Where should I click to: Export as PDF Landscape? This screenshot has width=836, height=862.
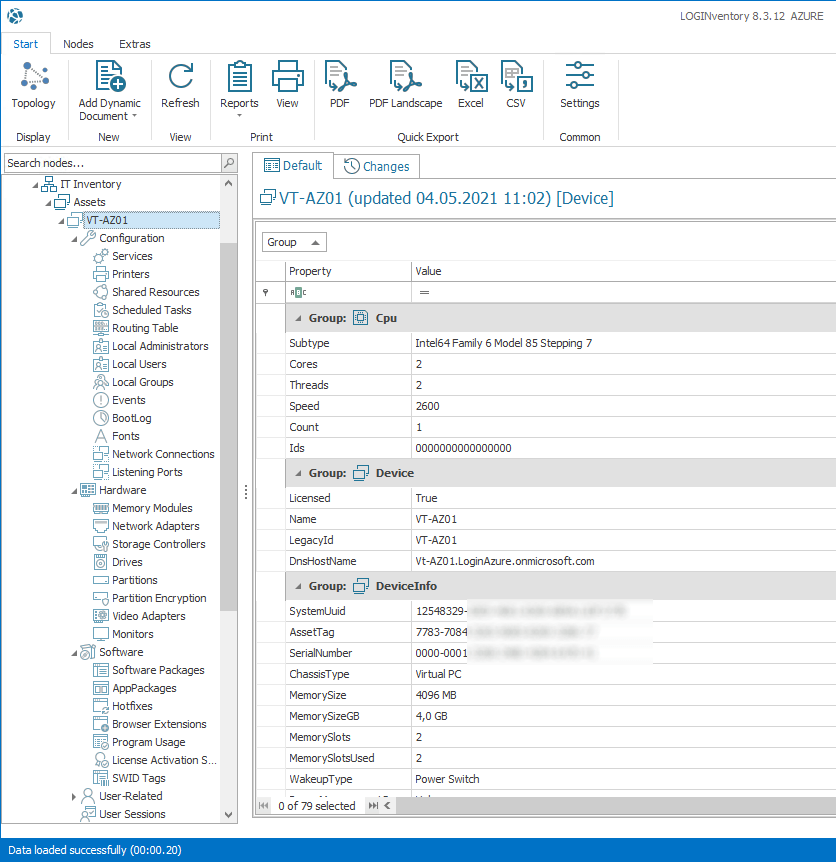405,85
